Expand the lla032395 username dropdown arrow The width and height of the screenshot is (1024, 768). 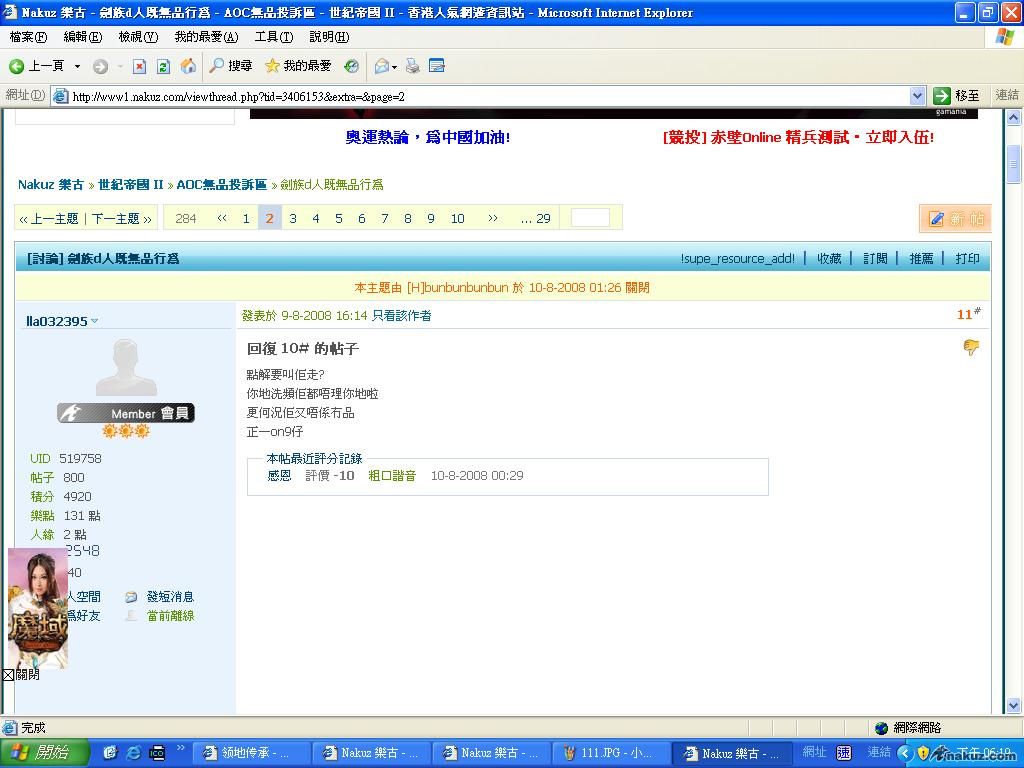[x=95, y=321]
